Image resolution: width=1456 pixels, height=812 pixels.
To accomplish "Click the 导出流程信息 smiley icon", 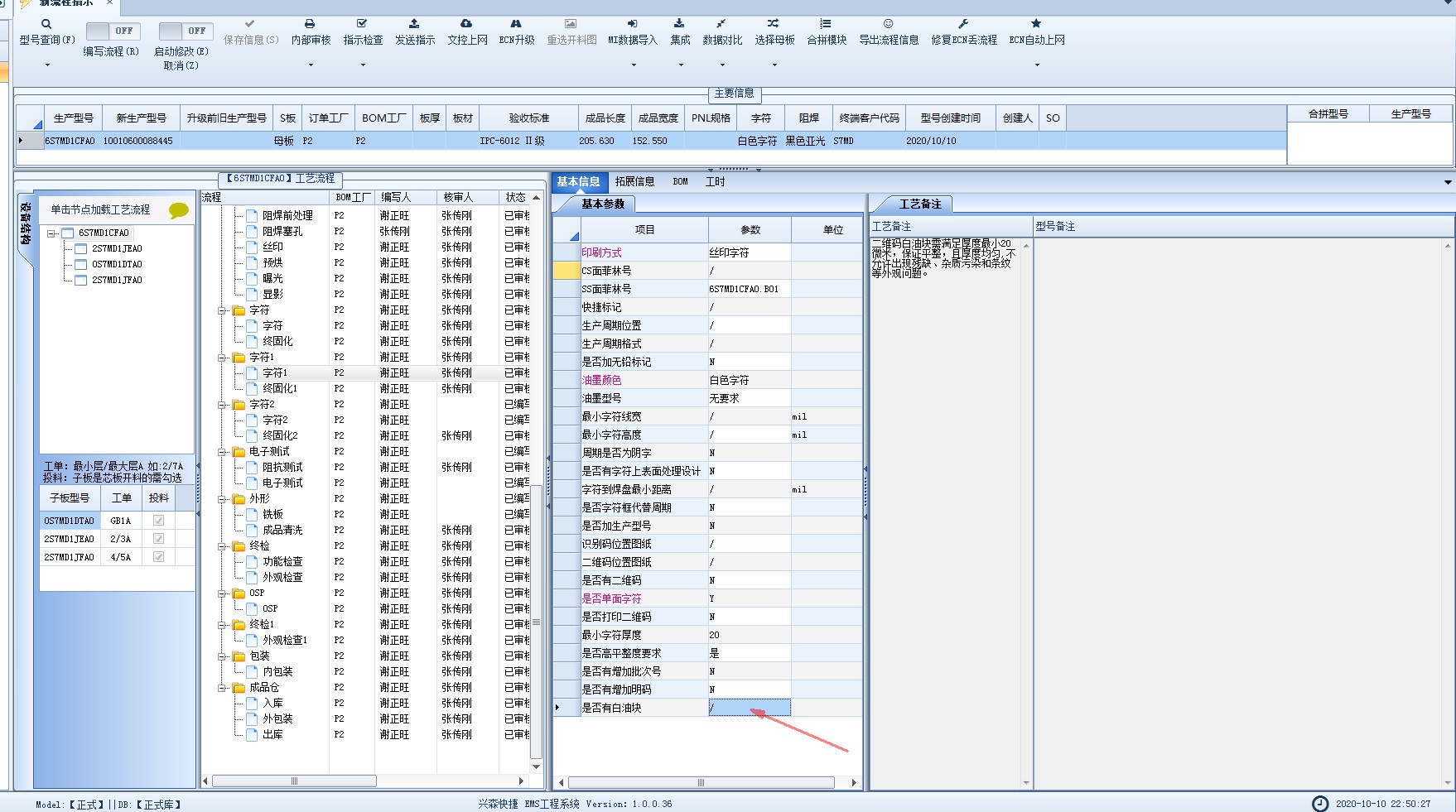I will (x=888, y=24).
